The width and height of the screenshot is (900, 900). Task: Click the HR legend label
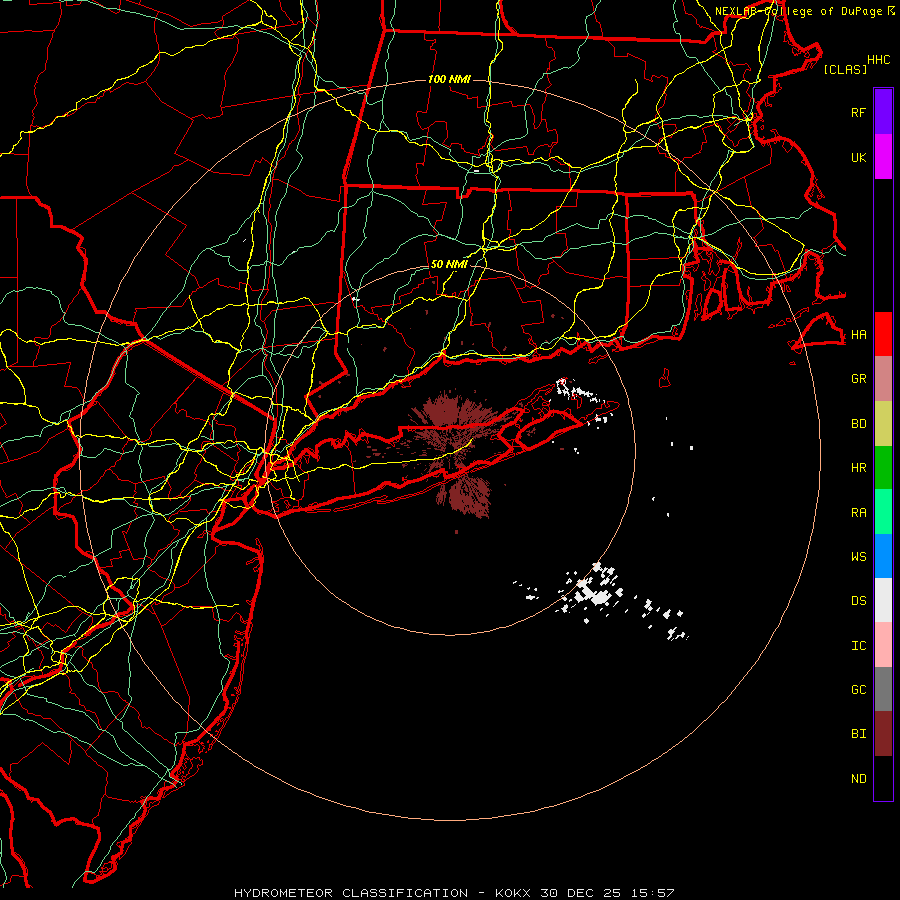point(858,468)
